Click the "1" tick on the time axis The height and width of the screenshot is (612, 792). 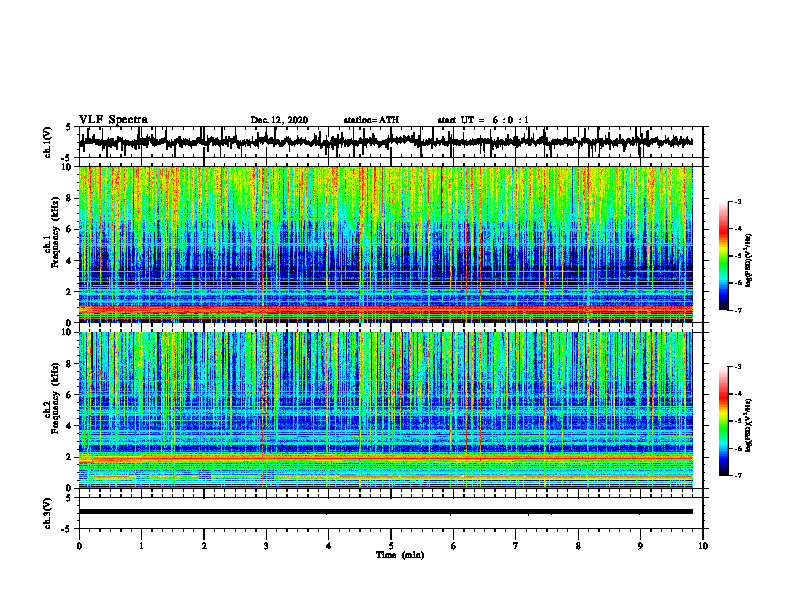(141, 546)
